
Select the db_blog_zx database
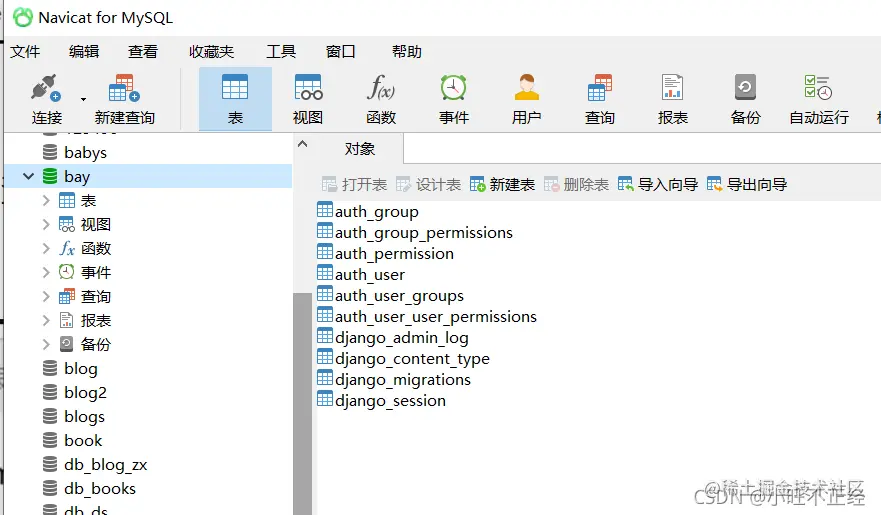(106, 464)
